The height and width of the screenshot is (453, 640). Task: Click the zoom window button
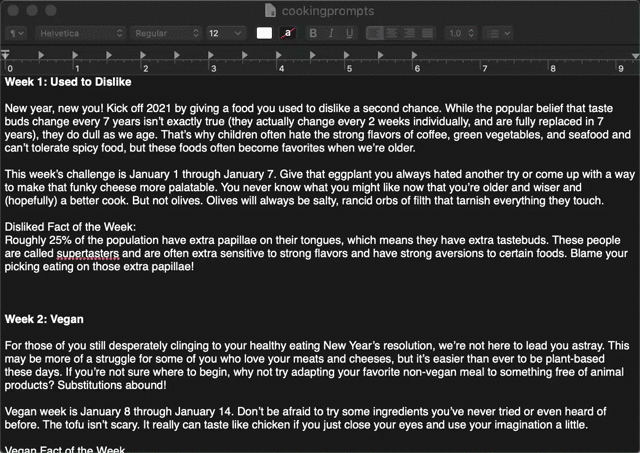[51, 10]
